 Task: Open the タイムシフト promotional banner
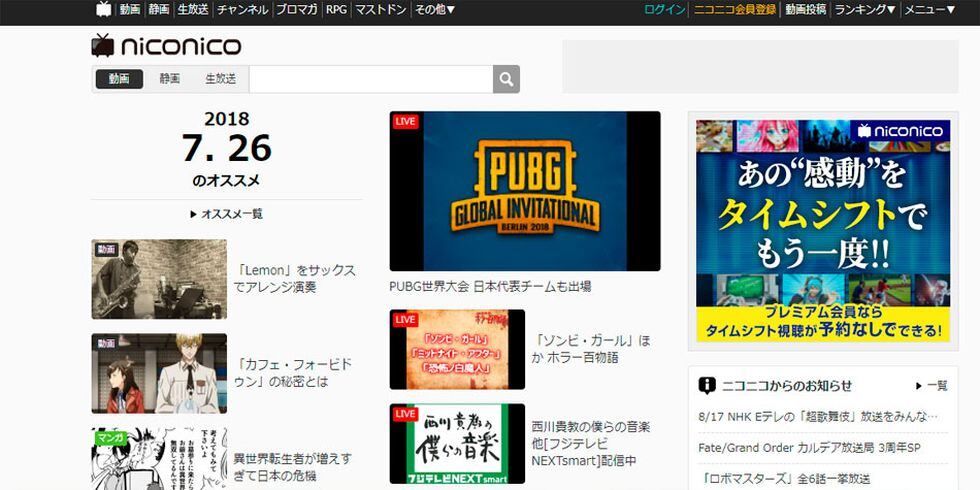coord(822,232)
